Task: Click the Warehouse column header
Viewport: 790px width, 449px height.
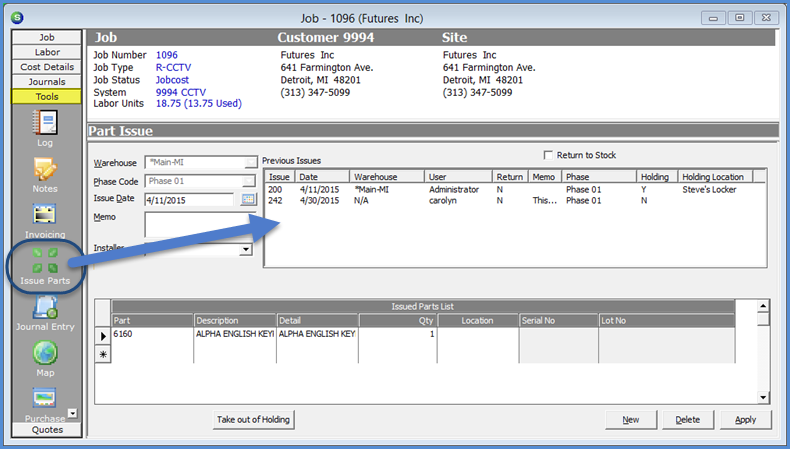Action: click(387, 177)
